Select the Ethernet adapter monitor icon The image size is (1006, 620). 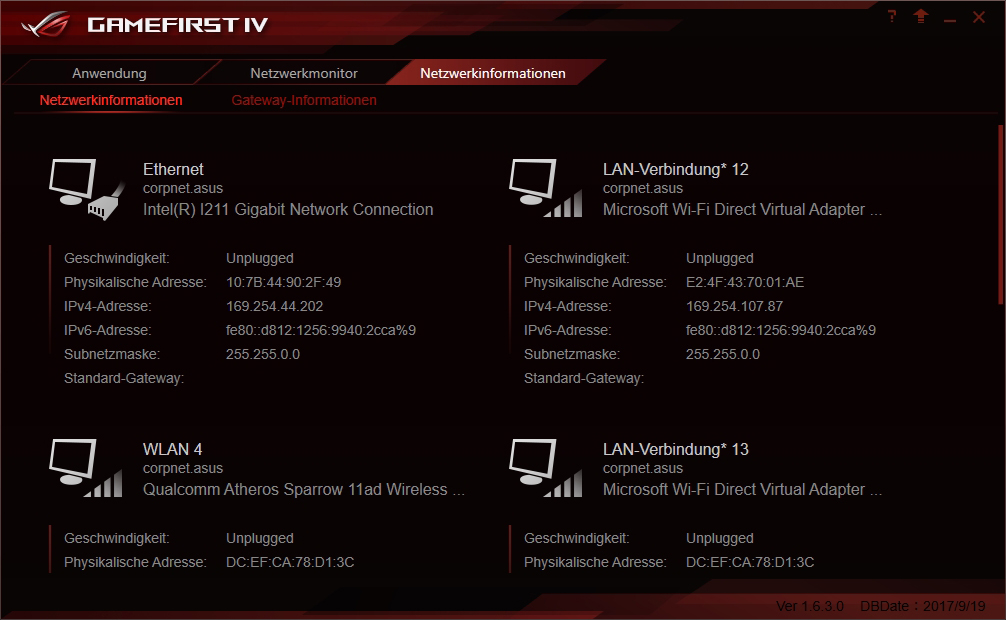click(x=87, y=189)
